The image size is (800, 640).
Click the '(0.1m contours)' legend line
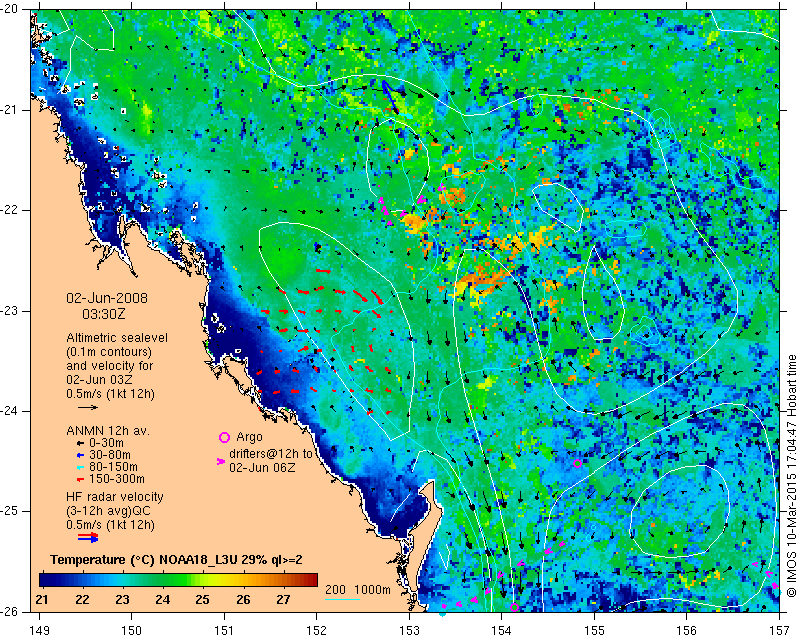pyautogui.click(x=109, y=352)
